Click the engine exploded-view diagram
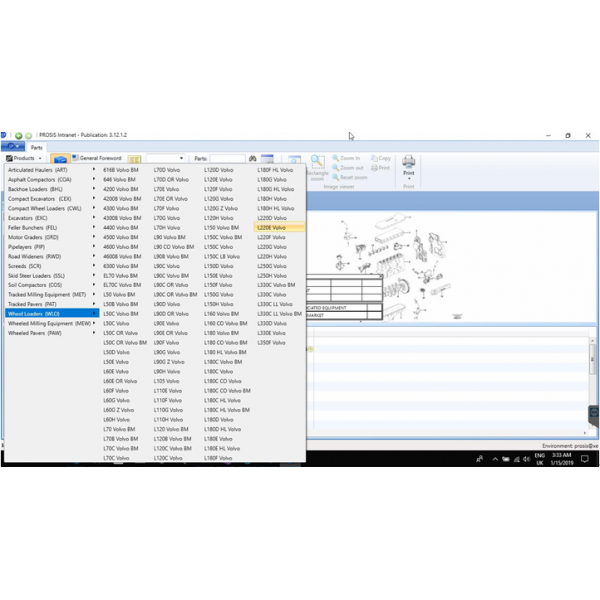 394,266
